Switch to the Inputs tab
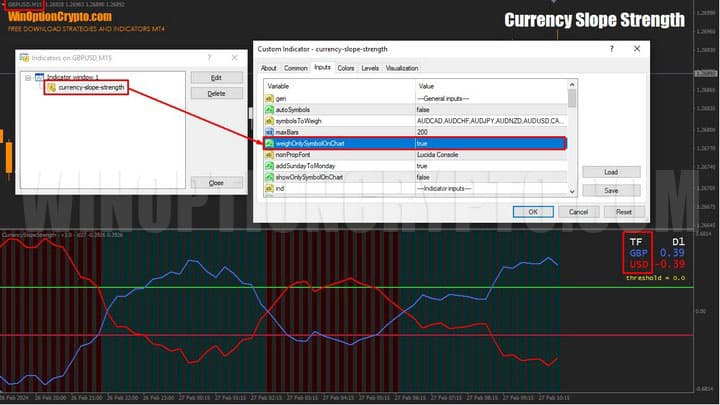Image resolution: width=720 pixels, height=405 pixels. tap(322, 67)
